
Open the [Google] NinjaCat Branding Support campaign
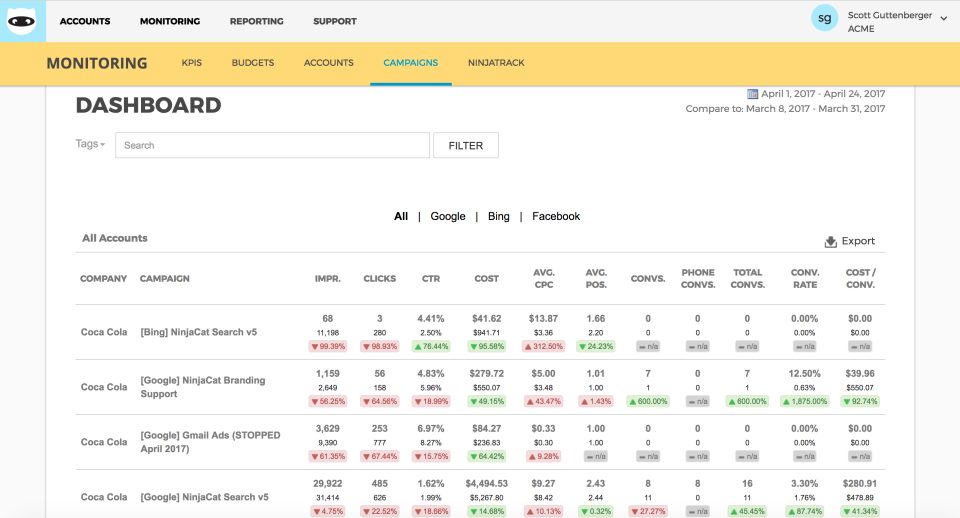(203, 387)
